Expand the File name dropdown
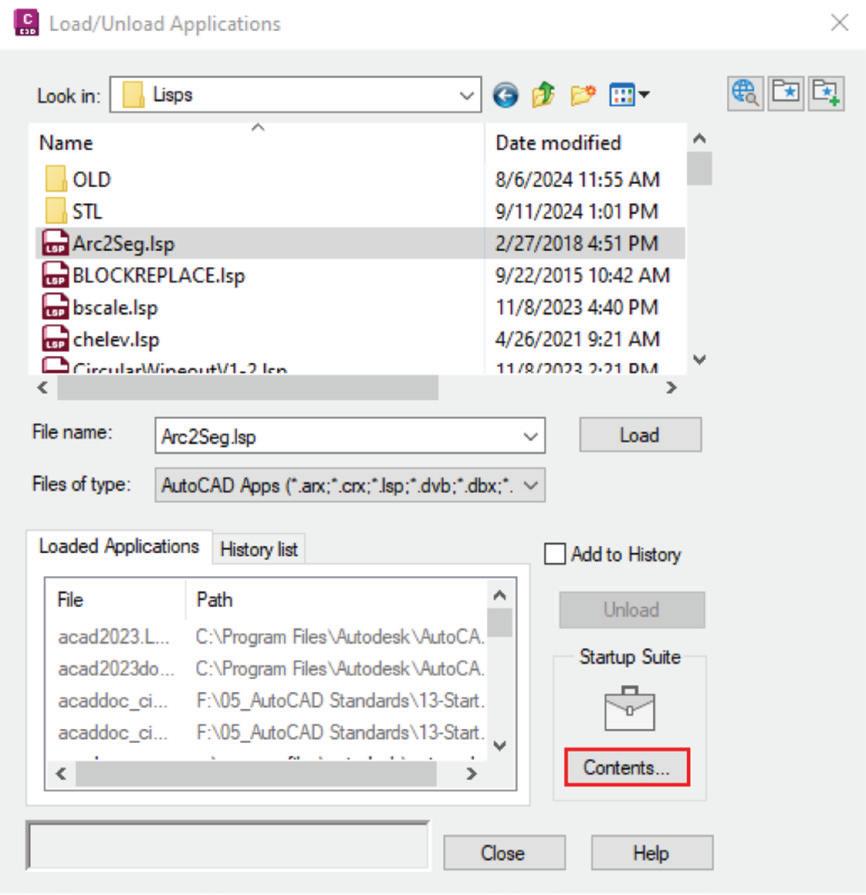The image size is (866, 895). [530, 437]
